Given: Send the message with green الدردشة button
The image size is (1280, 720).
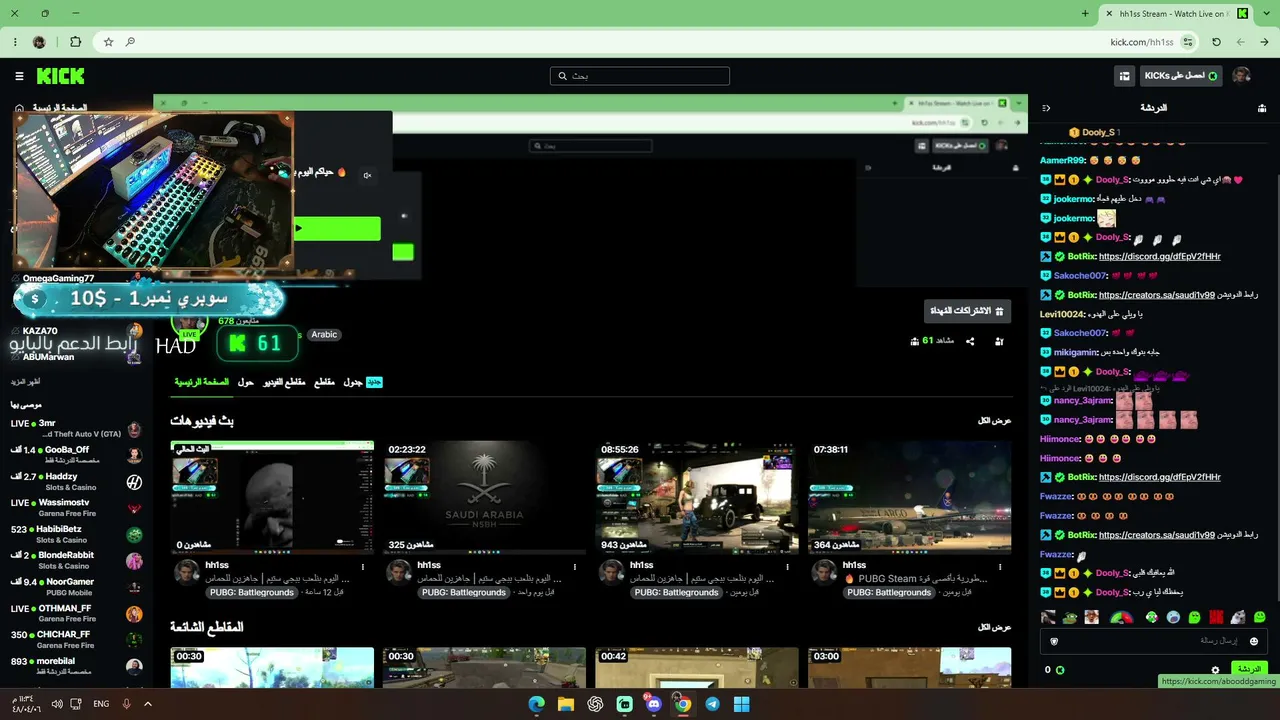Looking at the screenshot, I should pos(1250,669).
